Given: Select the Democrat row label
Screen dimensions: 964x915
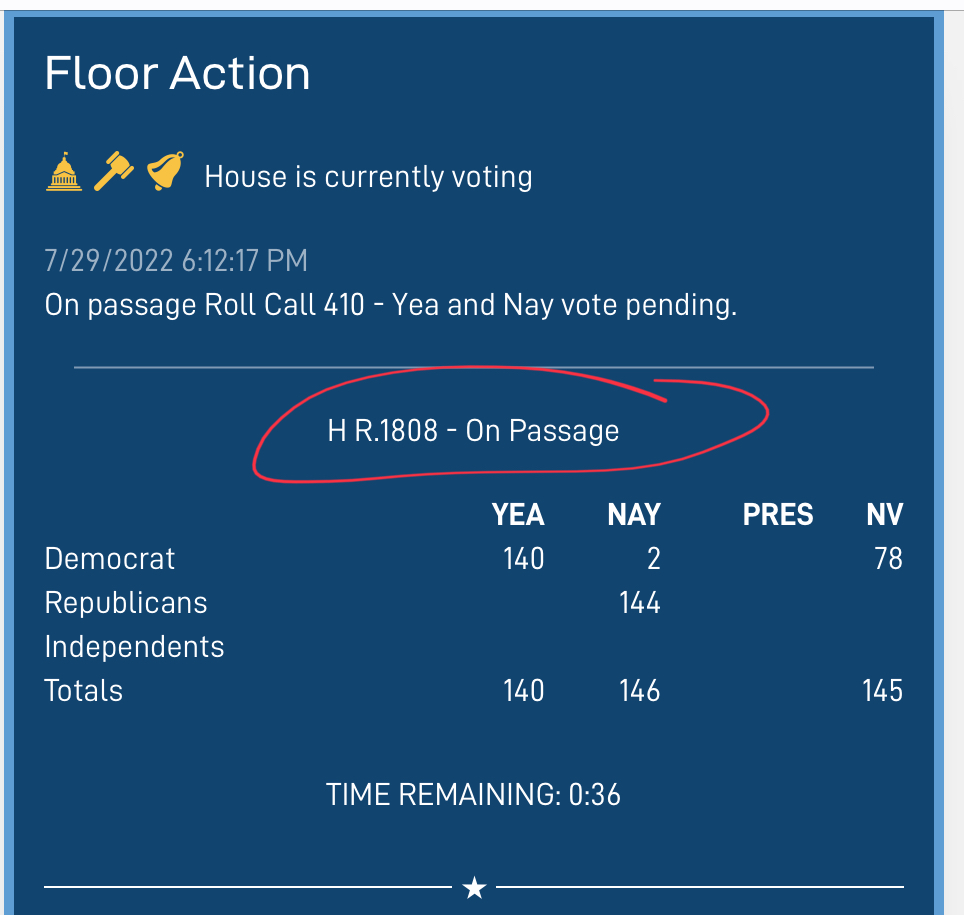Looking at the screenshot, I should tap(109, 559).
